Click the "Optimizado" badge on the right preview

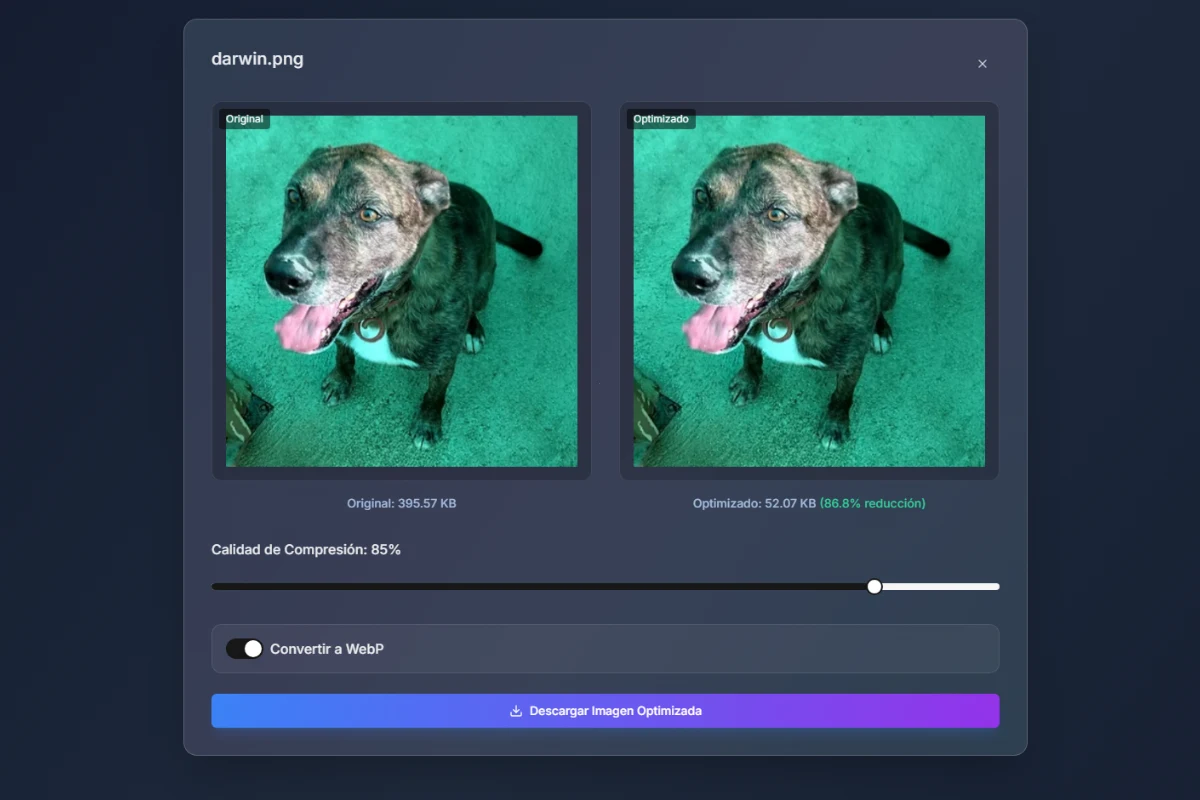(x=661, y=119)
